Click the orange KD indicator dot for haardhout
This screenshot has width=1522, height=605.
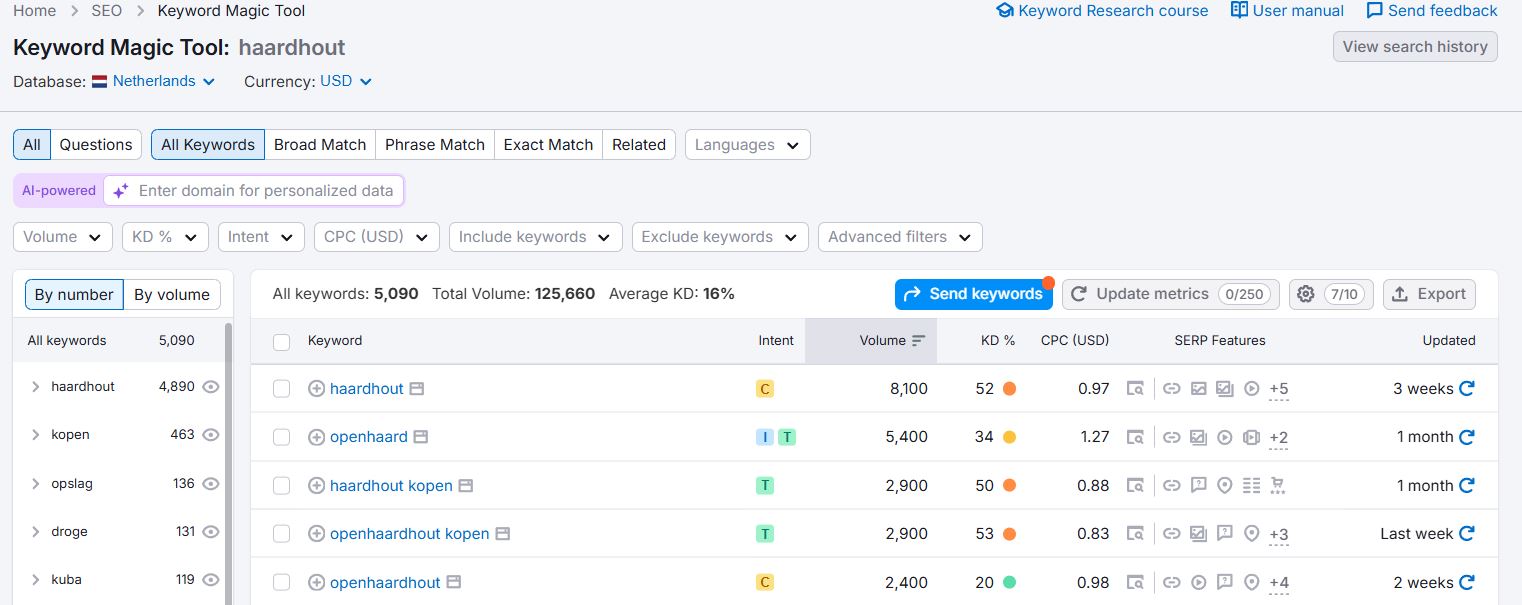tap(1009, 389)
